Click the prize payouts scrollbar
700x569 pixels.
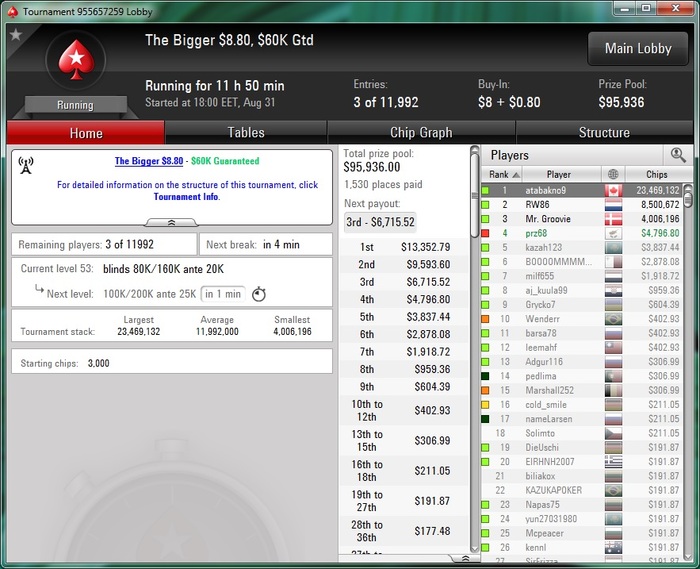click(x=475, y=350)
